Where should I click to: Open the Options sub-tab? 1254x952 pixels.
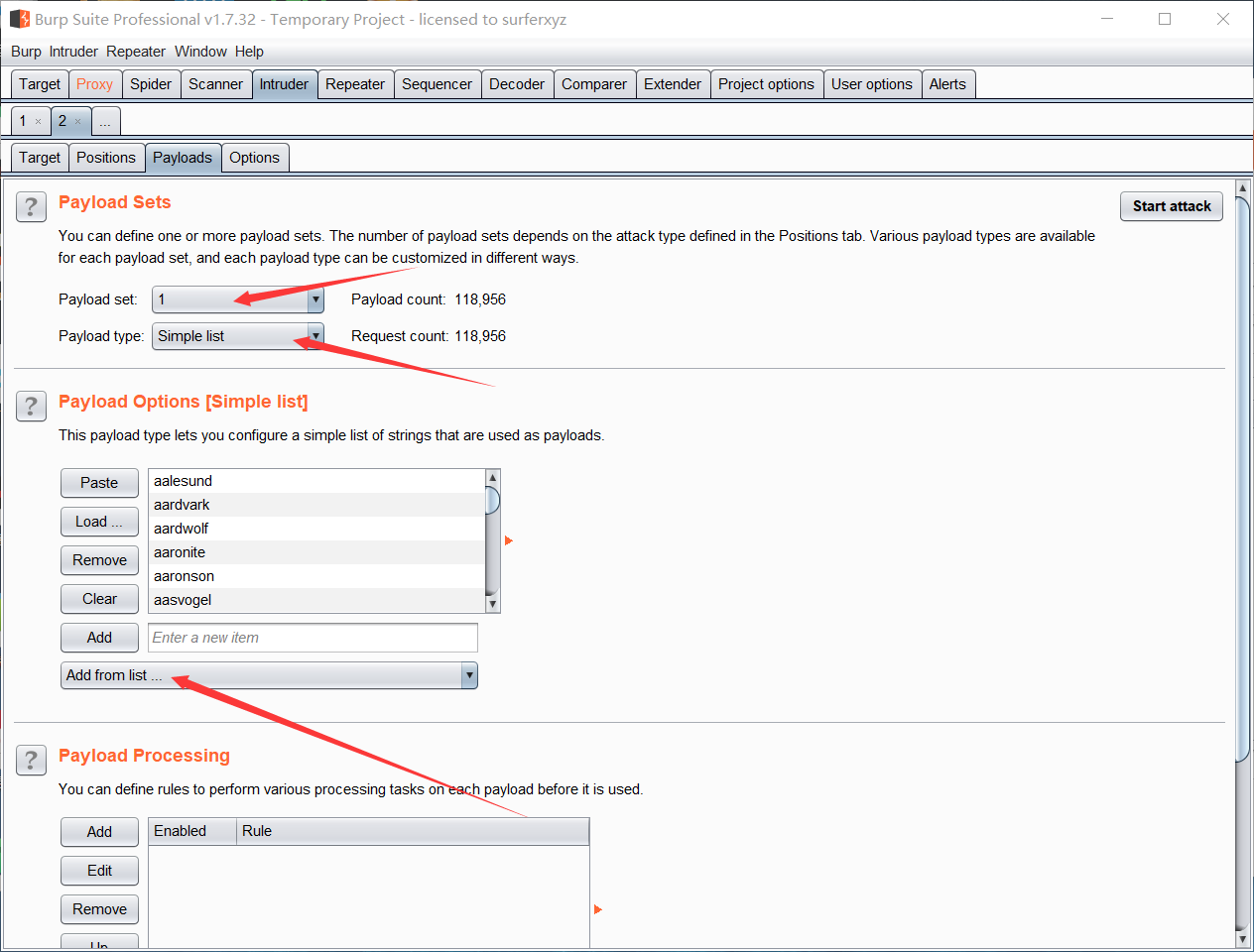coord(254,158)
